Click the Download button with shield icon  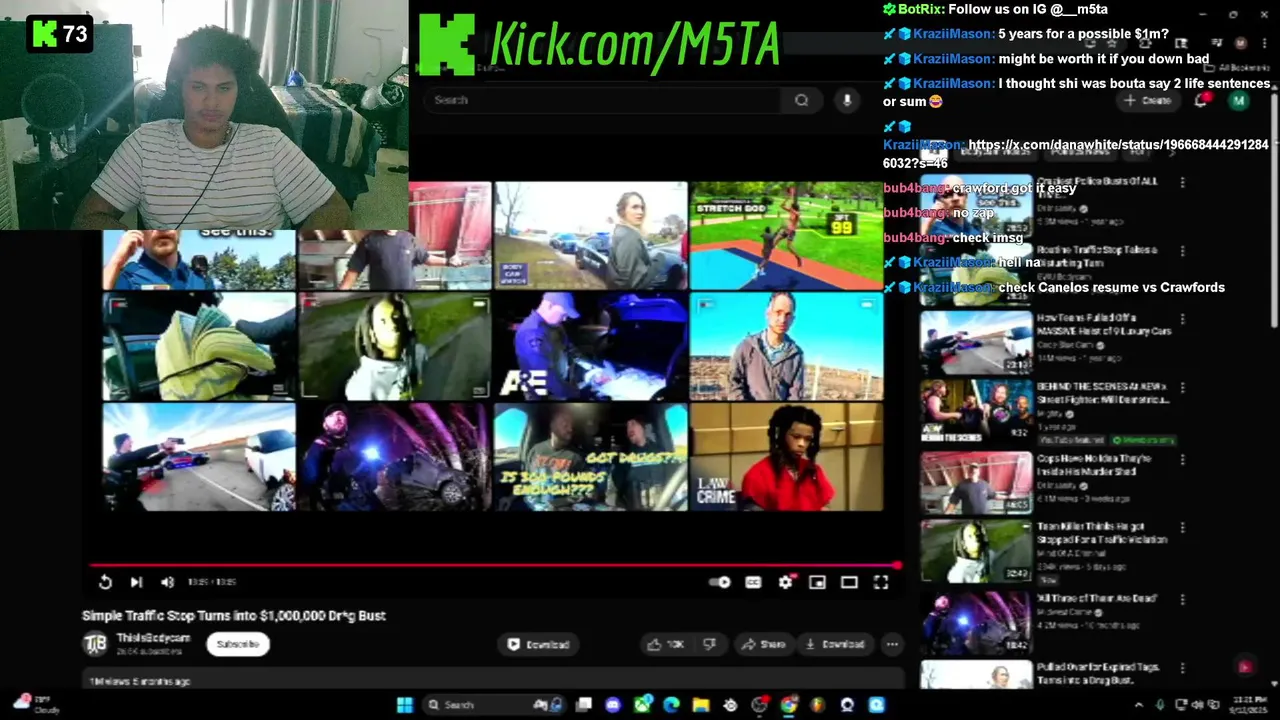[x=539, y=645]
